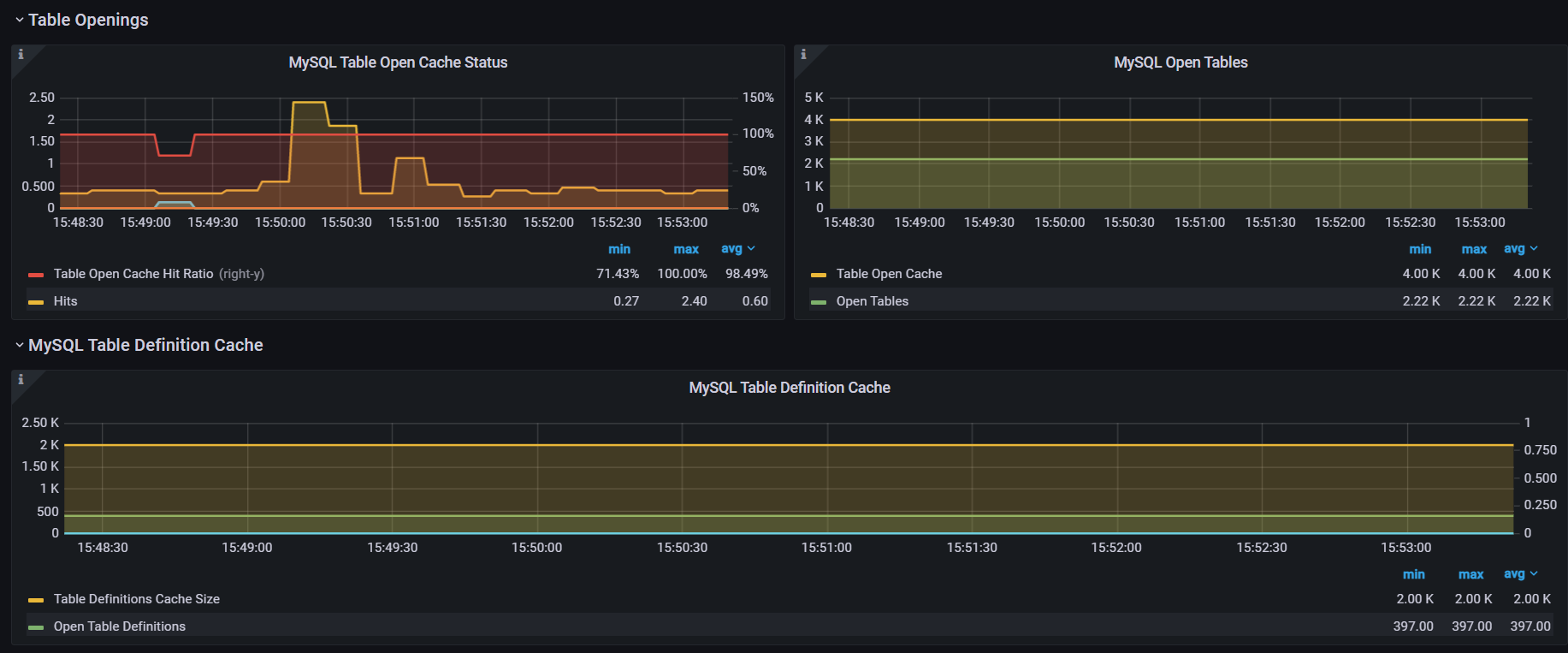
Task: Toggle Table Open Cache series
Action: [x=889, y=274]
